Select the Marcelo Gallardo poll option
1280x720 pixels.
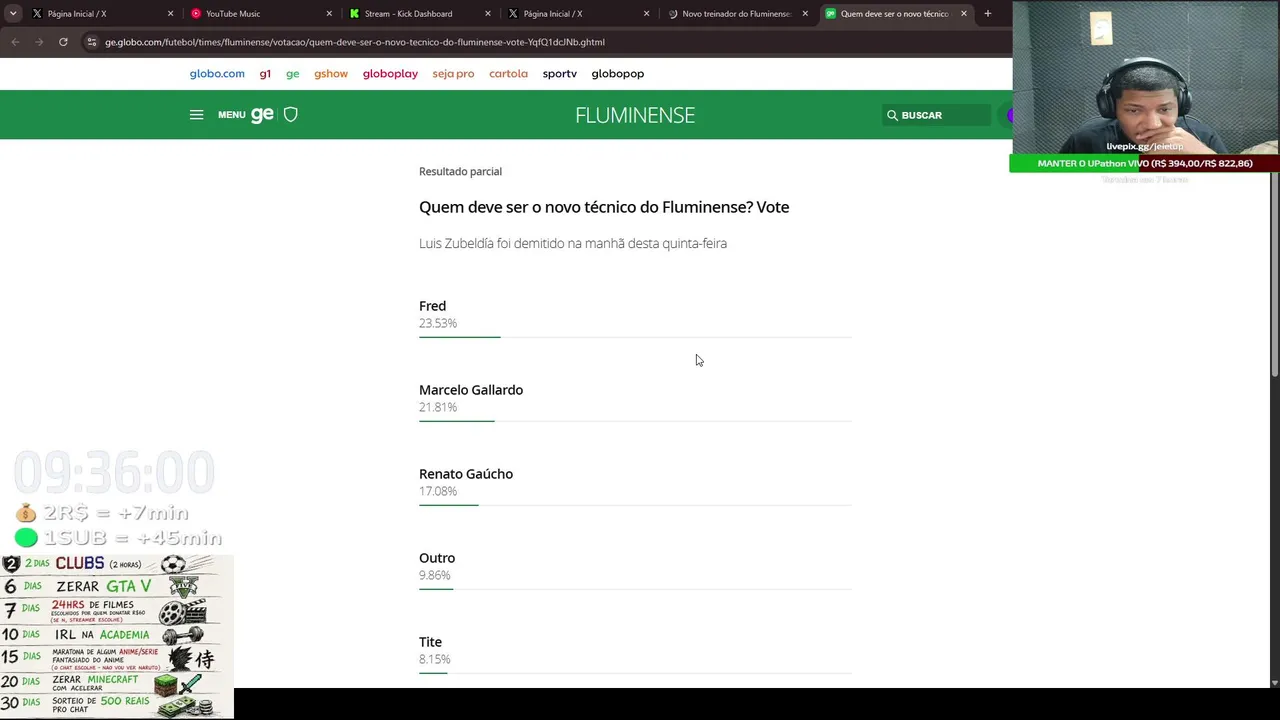[471, 390]
